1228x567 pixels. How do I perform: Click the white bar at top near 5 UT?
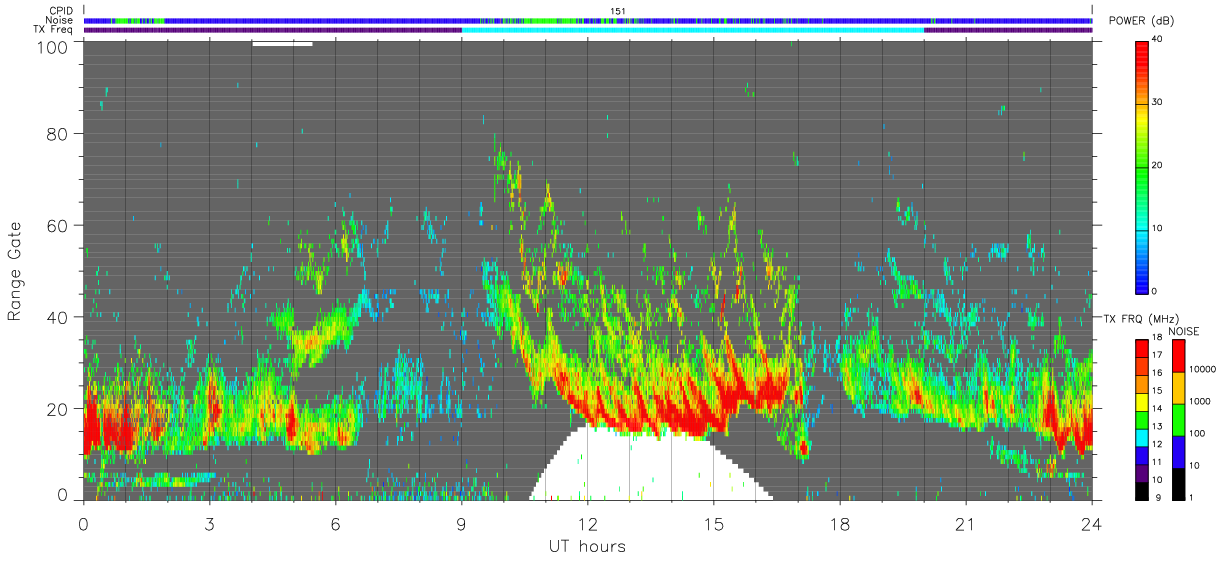282,43
